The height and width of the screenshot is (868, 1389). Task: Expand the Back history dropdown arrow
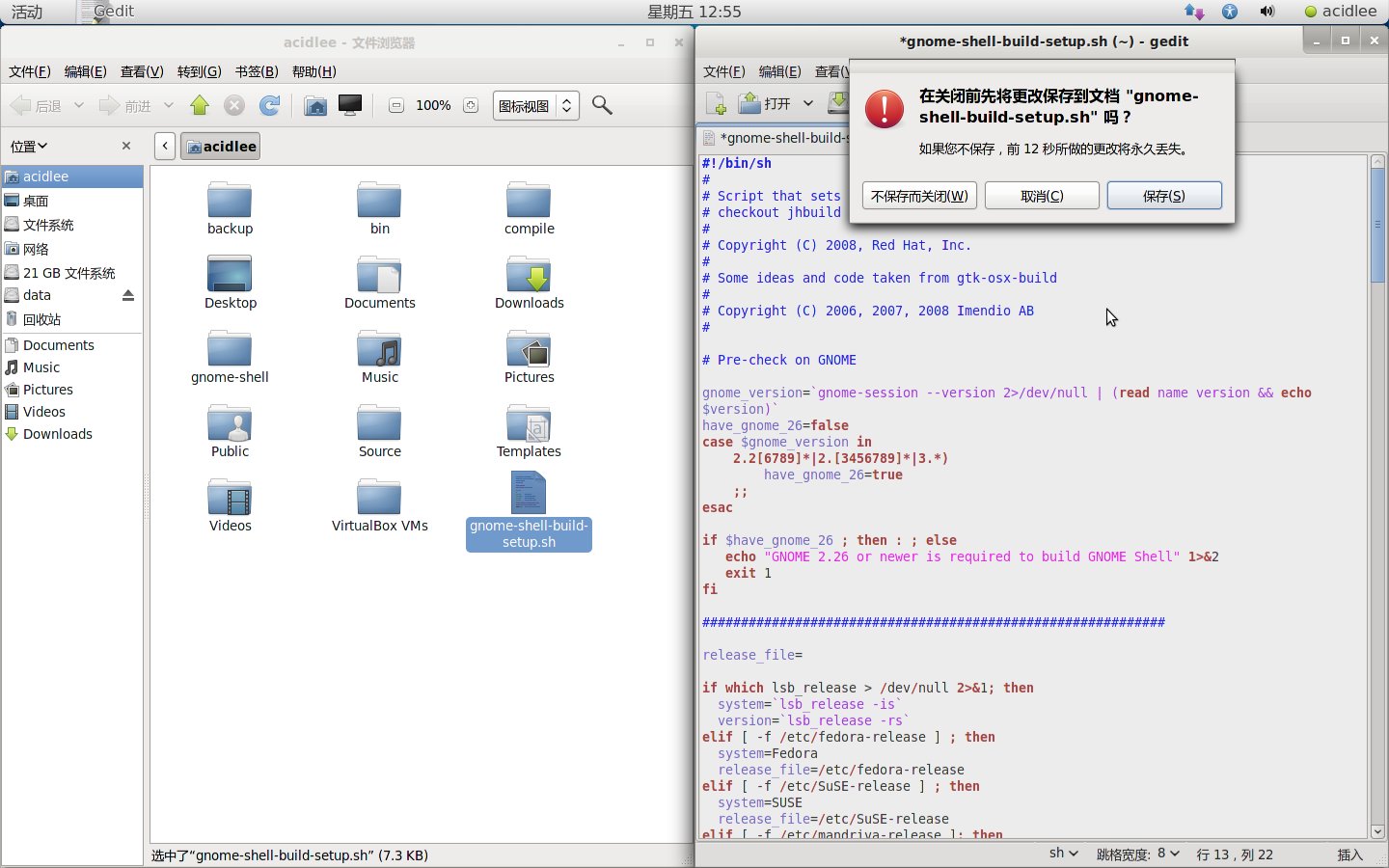tap(79, 106)
